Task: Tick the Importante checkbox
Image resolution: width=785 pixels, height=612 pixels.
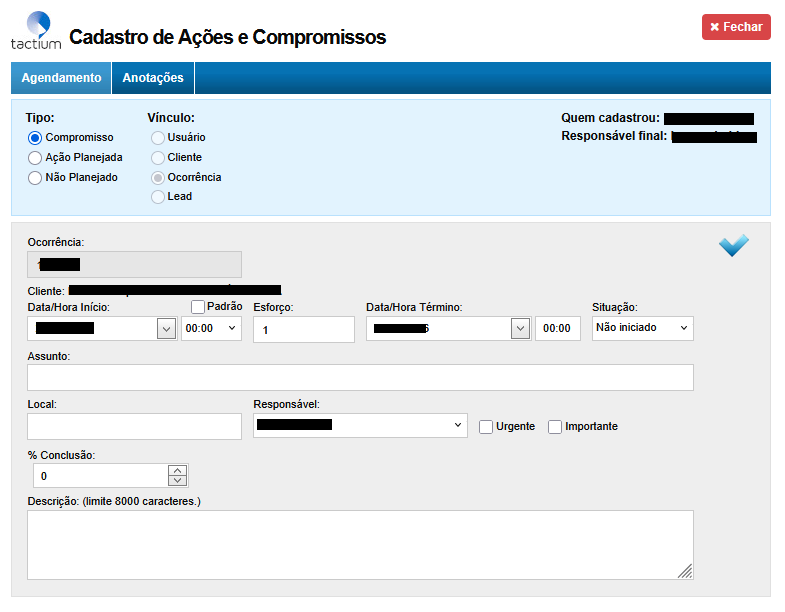Action: click(555, 427)
